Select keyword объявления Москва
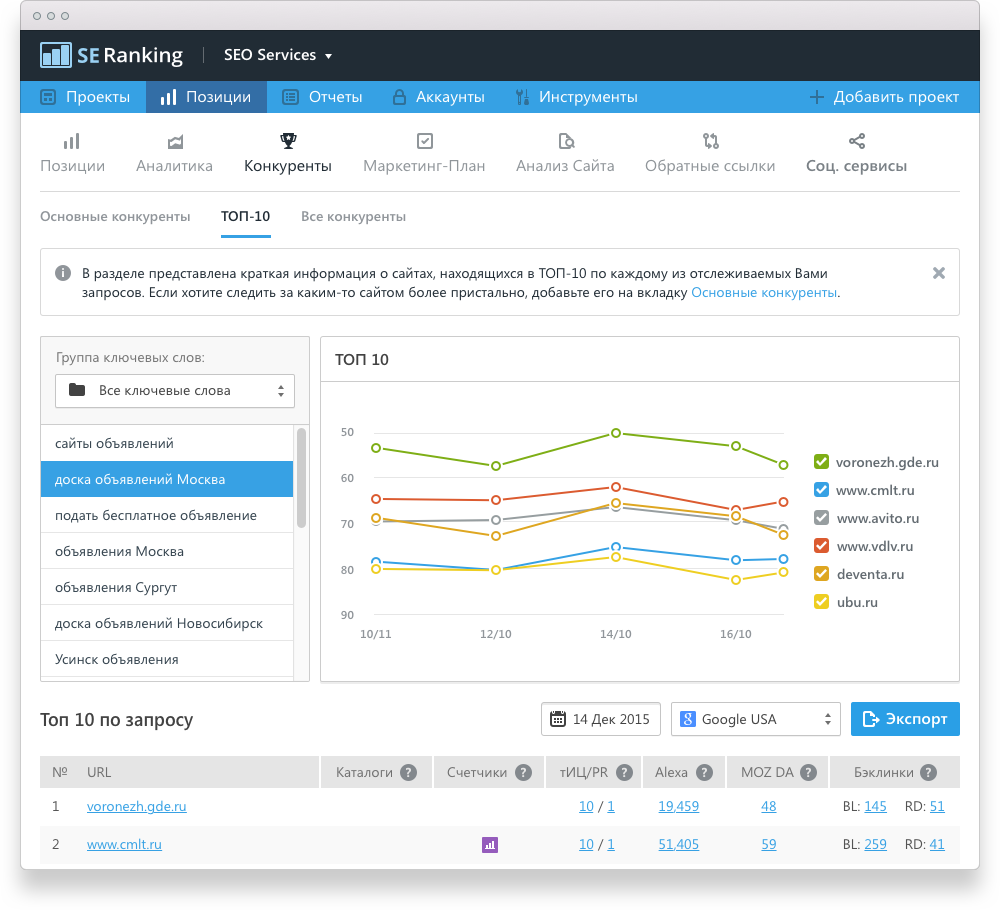Image resolution: width=1000 pixels, height=910 pixels. (x=167, y=551)
